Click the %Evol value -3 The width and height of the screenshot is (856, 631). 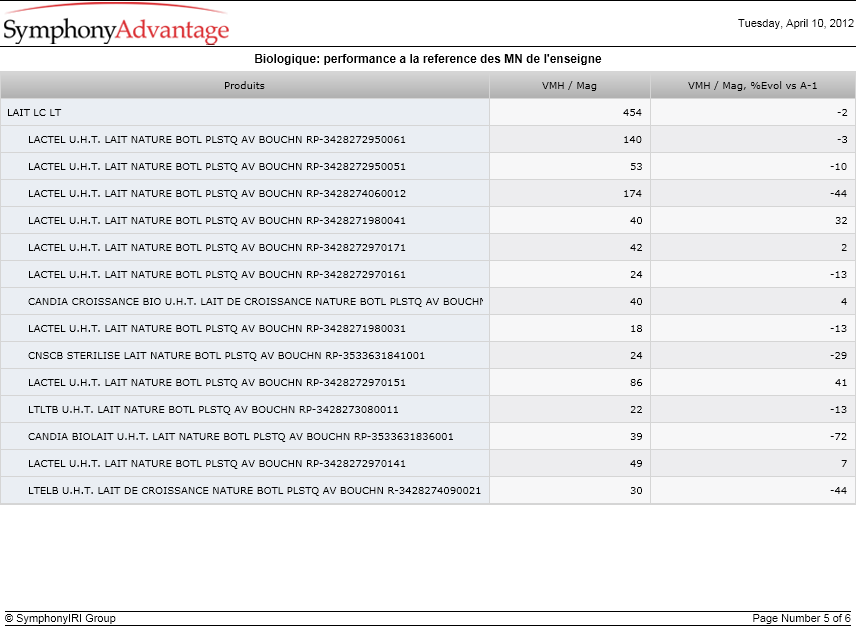(x=842, y=140)
